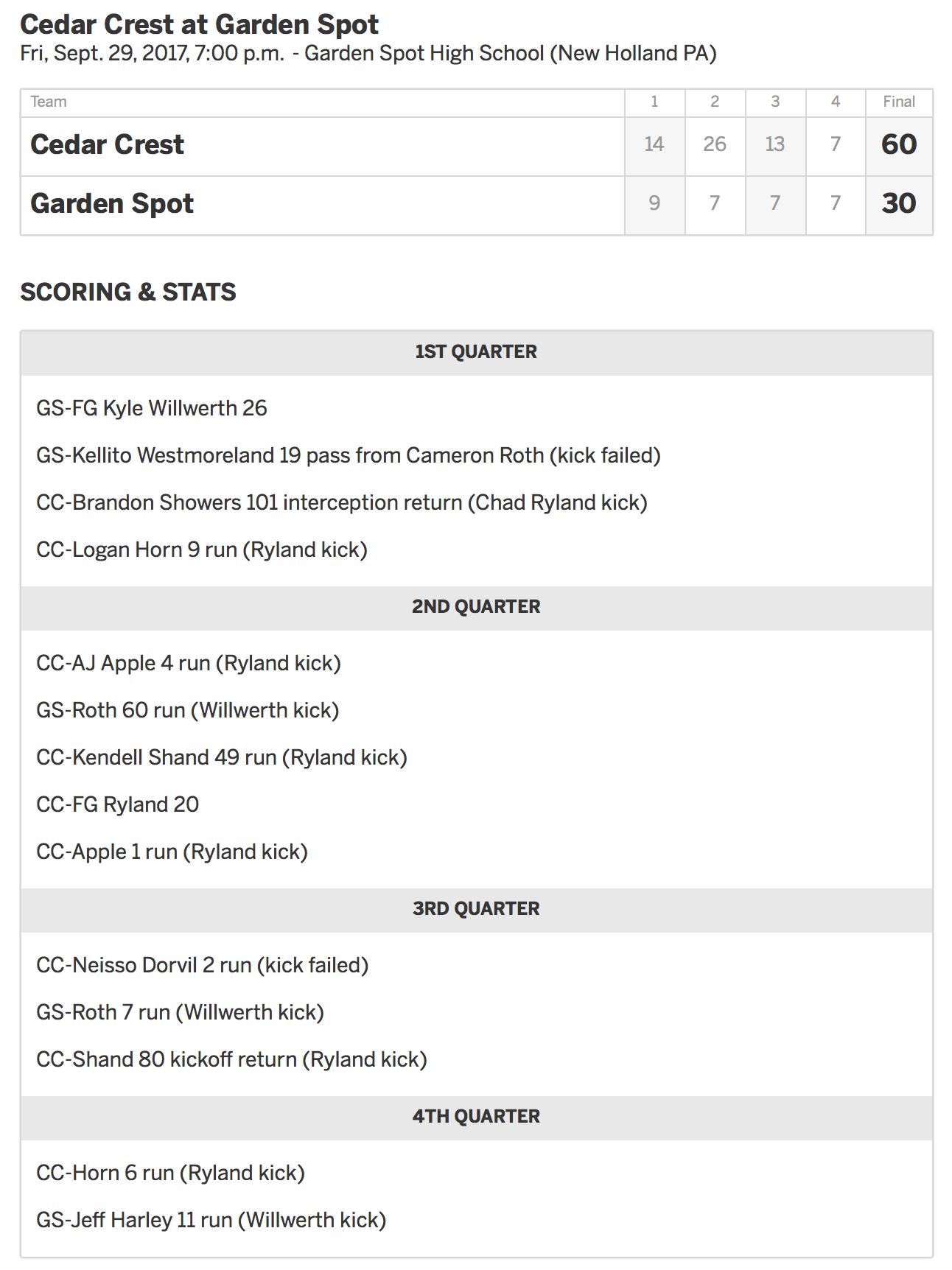The image size is (952, 1270).
Task: Click the Cedar Crest at Garden Spot heading
Action: 199,24
